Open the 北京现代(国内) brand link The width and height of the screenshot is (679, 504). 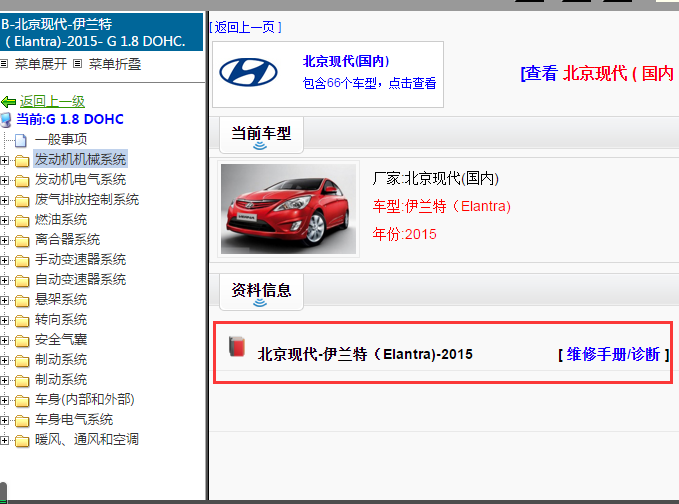coord(346,61)
